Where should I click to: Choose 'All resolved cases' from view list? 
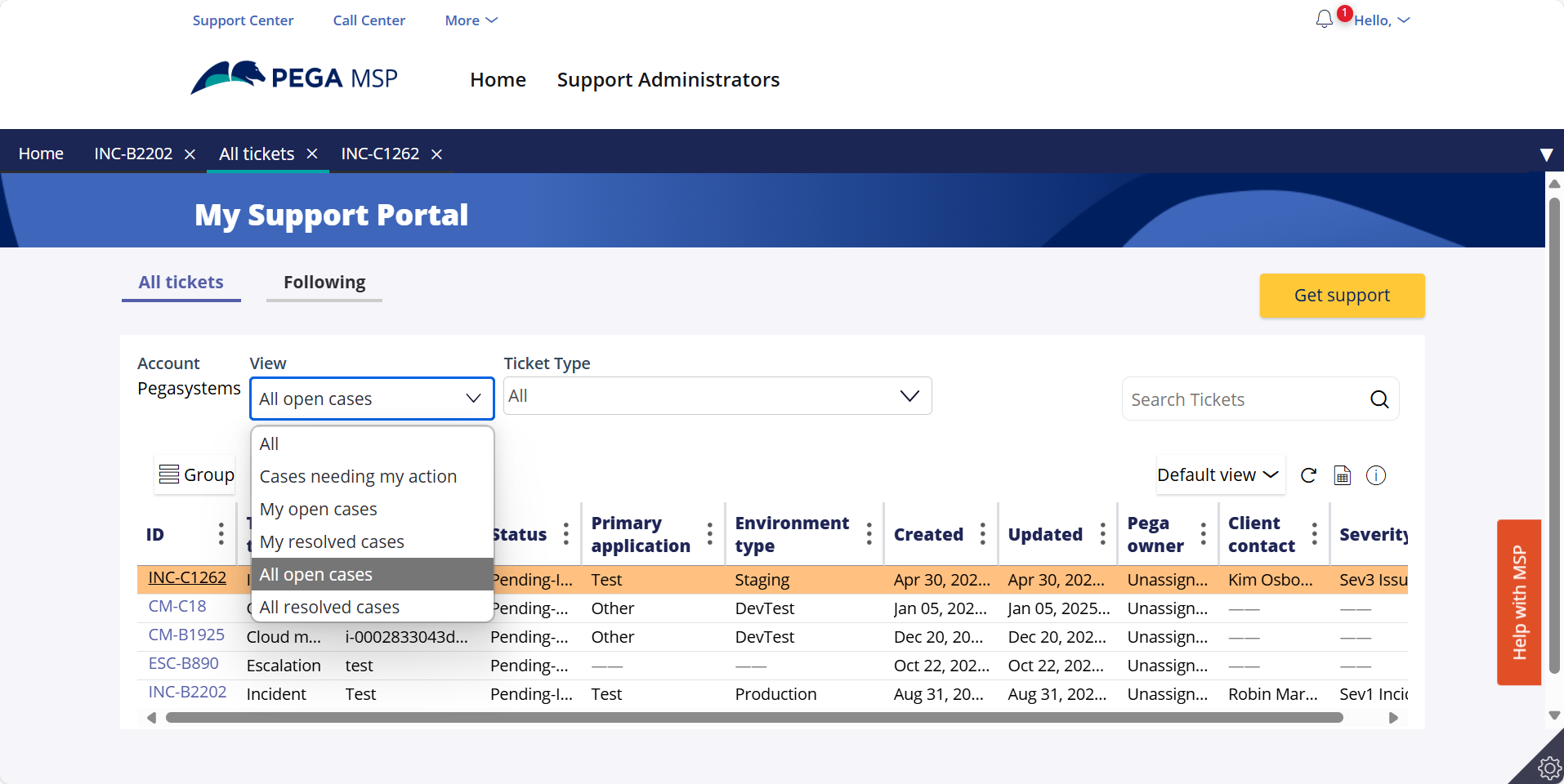(329, 607)
